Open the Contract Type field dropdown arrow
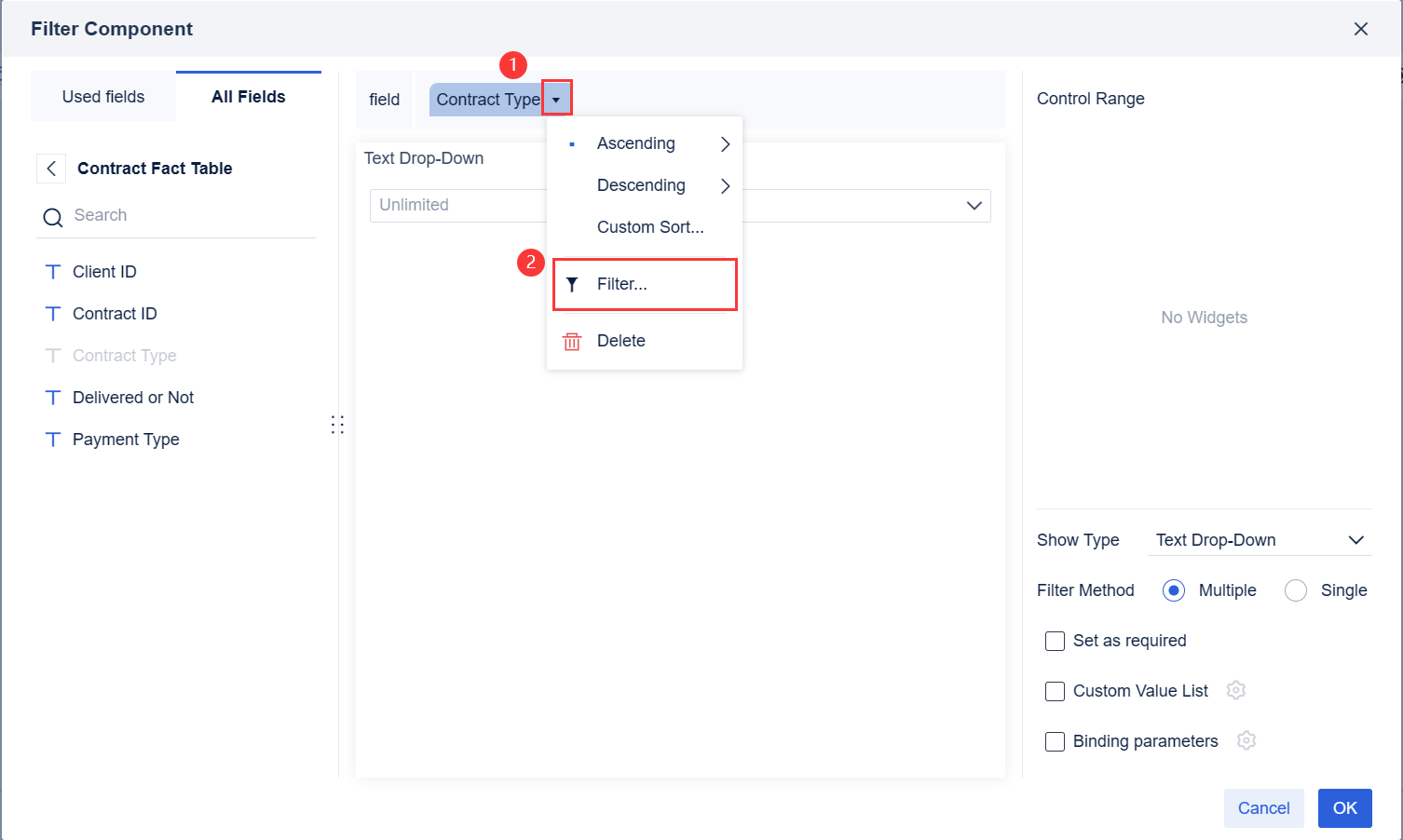This screenshot has width=1403, height=840. click(x=556, y=99)
